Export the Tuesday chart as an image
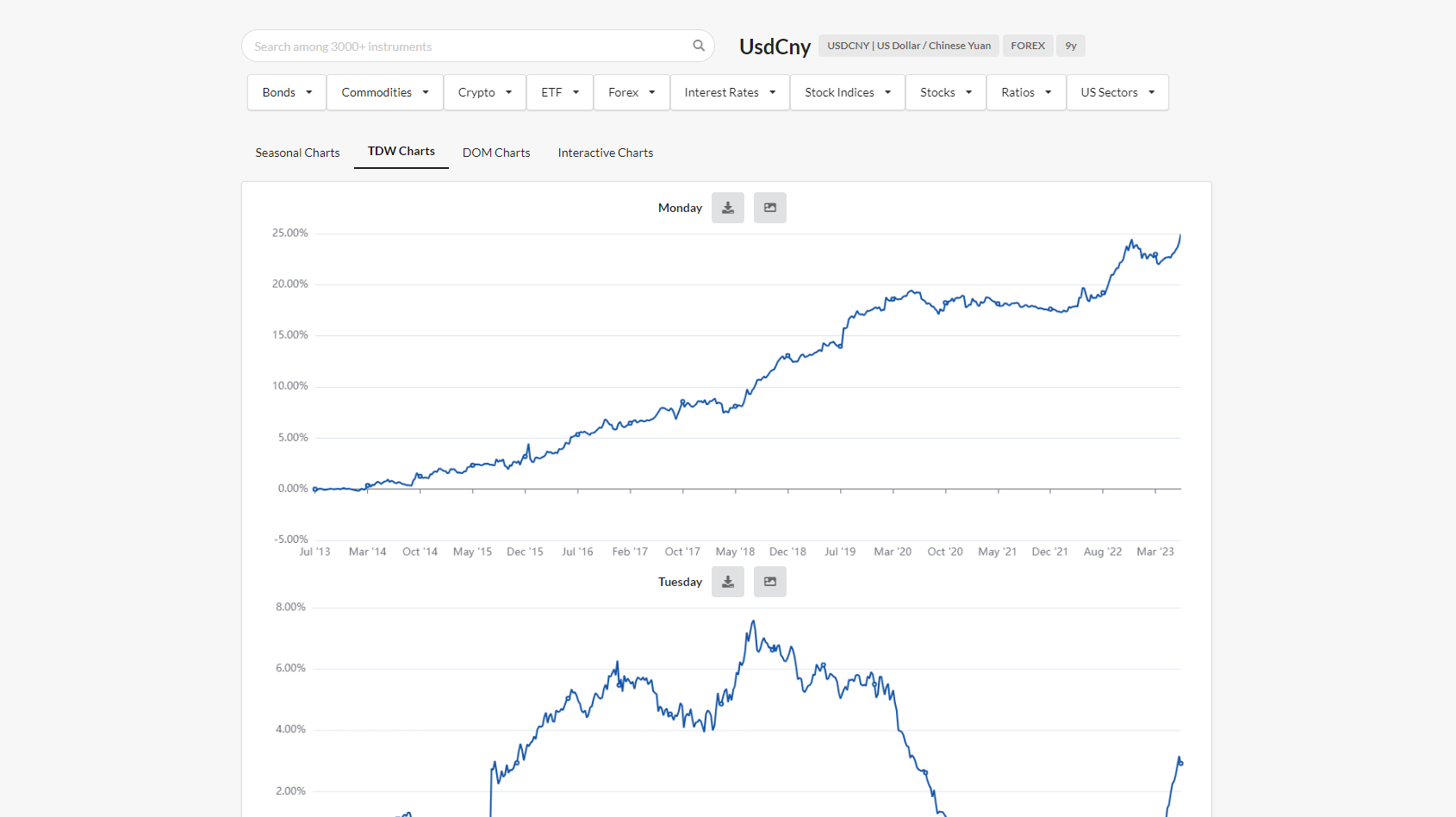1456x817 pixels. 769,581
